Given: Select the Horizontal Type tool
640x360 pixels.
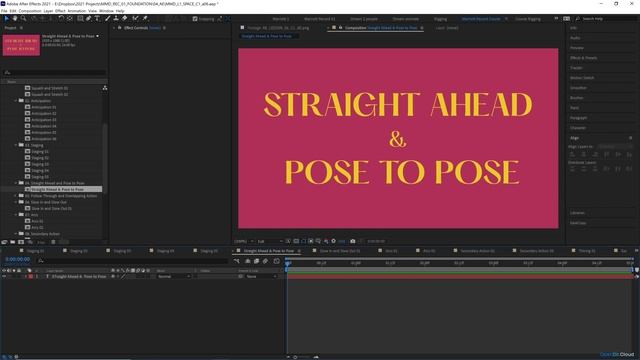Looking at the screenshot, I should pos(97,18).
